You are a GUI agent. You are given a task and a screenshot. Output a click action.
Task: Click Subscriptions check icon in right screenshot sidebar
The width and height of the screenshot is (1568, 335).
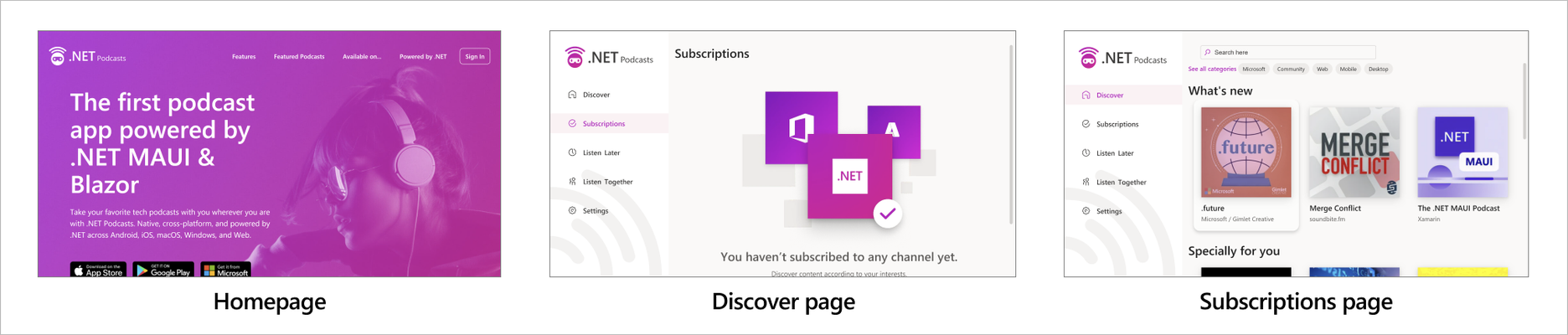[x=1086, y=124]
